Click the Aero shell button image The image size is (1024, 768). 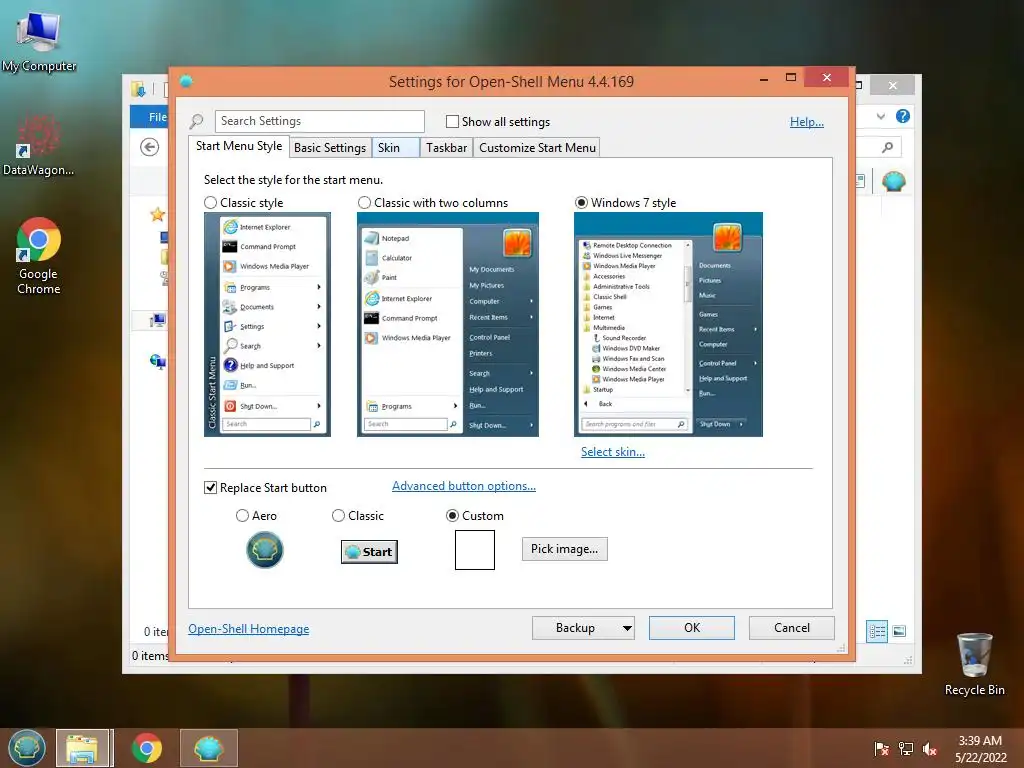(264, 550)
